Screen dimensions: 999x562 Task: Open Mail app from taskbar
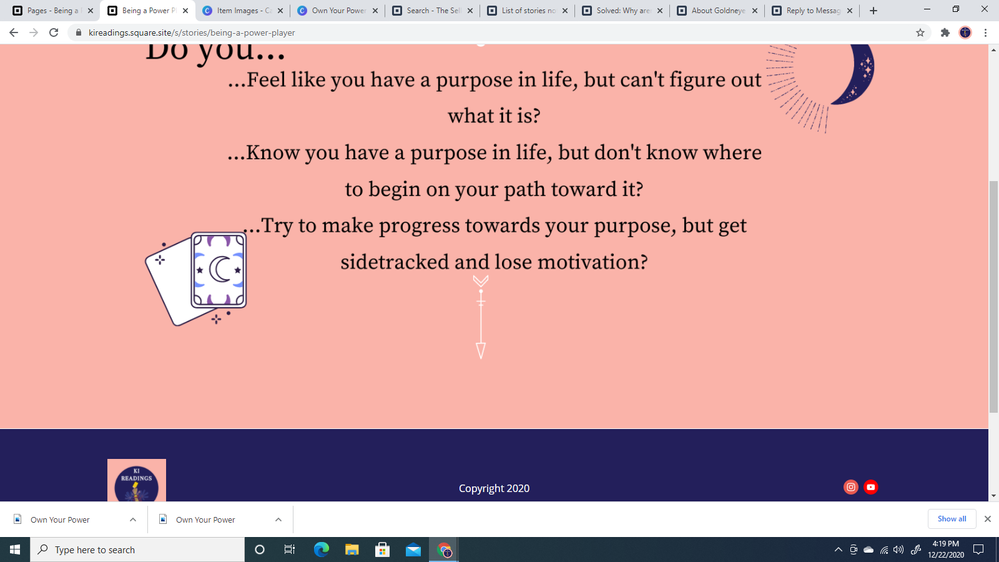tap(413, 549)
